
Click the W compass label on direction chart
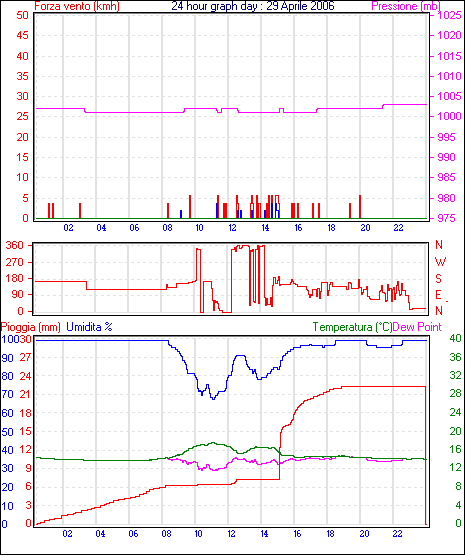point(440,262)
